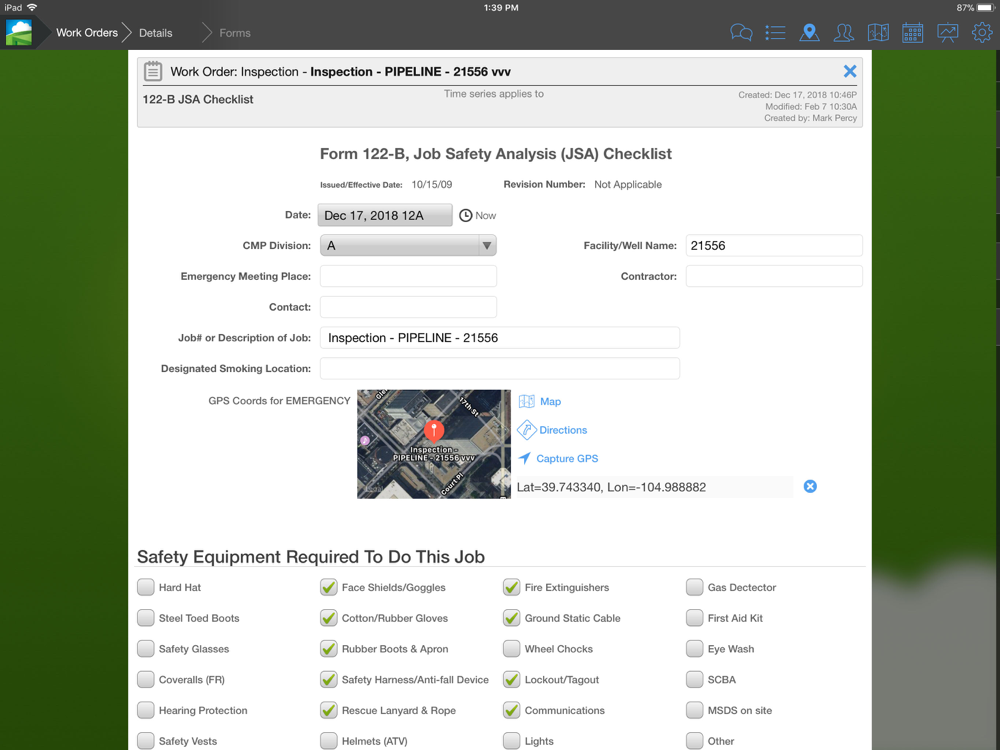The width and height of the screenshot is (1000, 750).
Task: Open the map location pin icon
Action: (809, 33)
